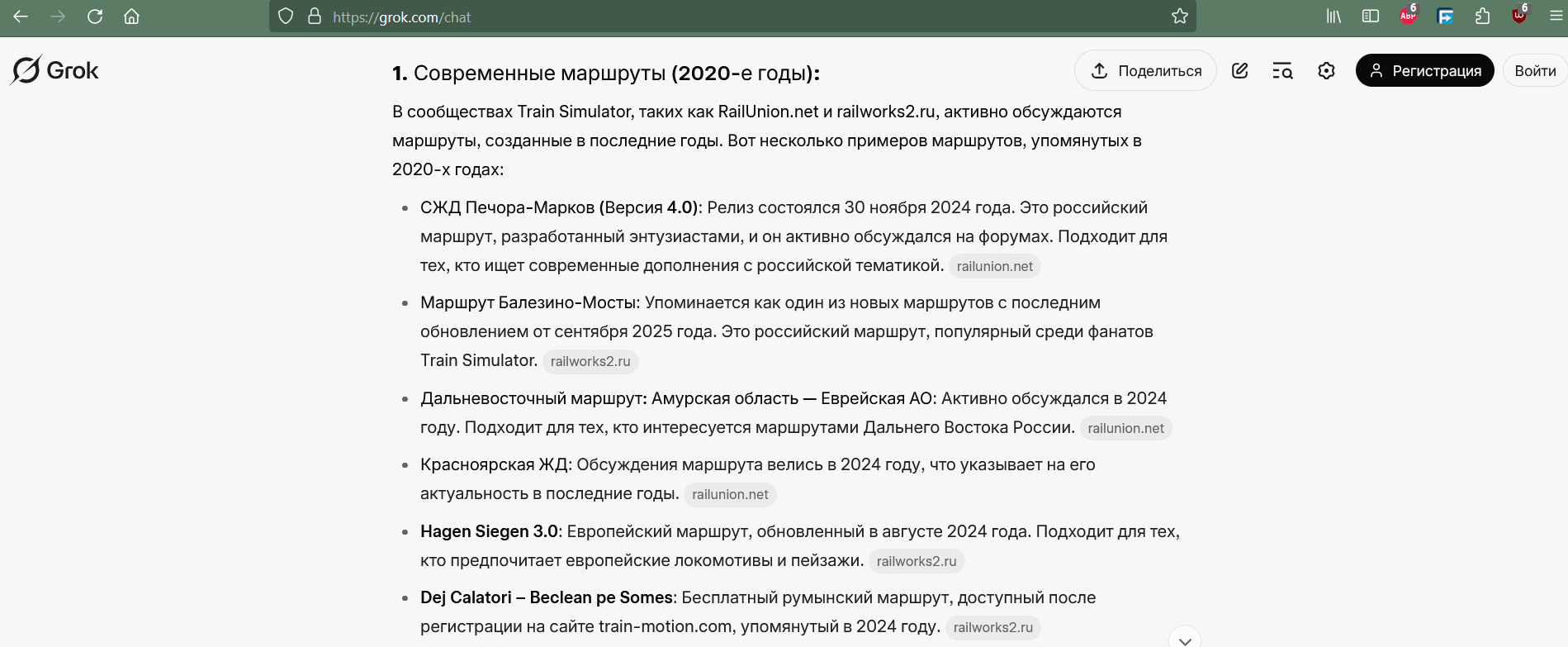The image size is (1568, 647).
Task: Open the tracking protection shield
Action: (286, 17)
